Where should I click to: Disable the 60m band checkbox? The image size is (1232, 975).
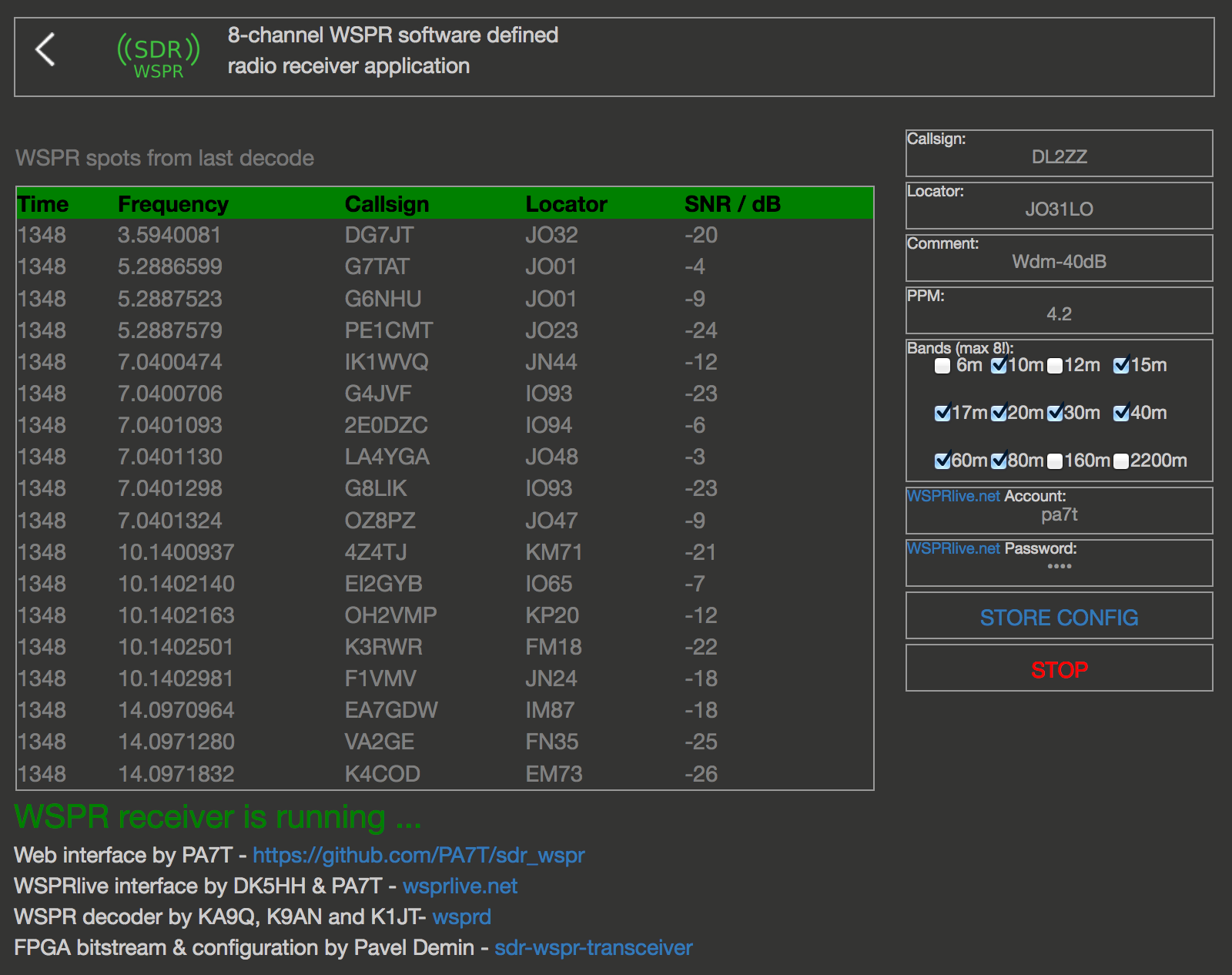coord(942,461)
